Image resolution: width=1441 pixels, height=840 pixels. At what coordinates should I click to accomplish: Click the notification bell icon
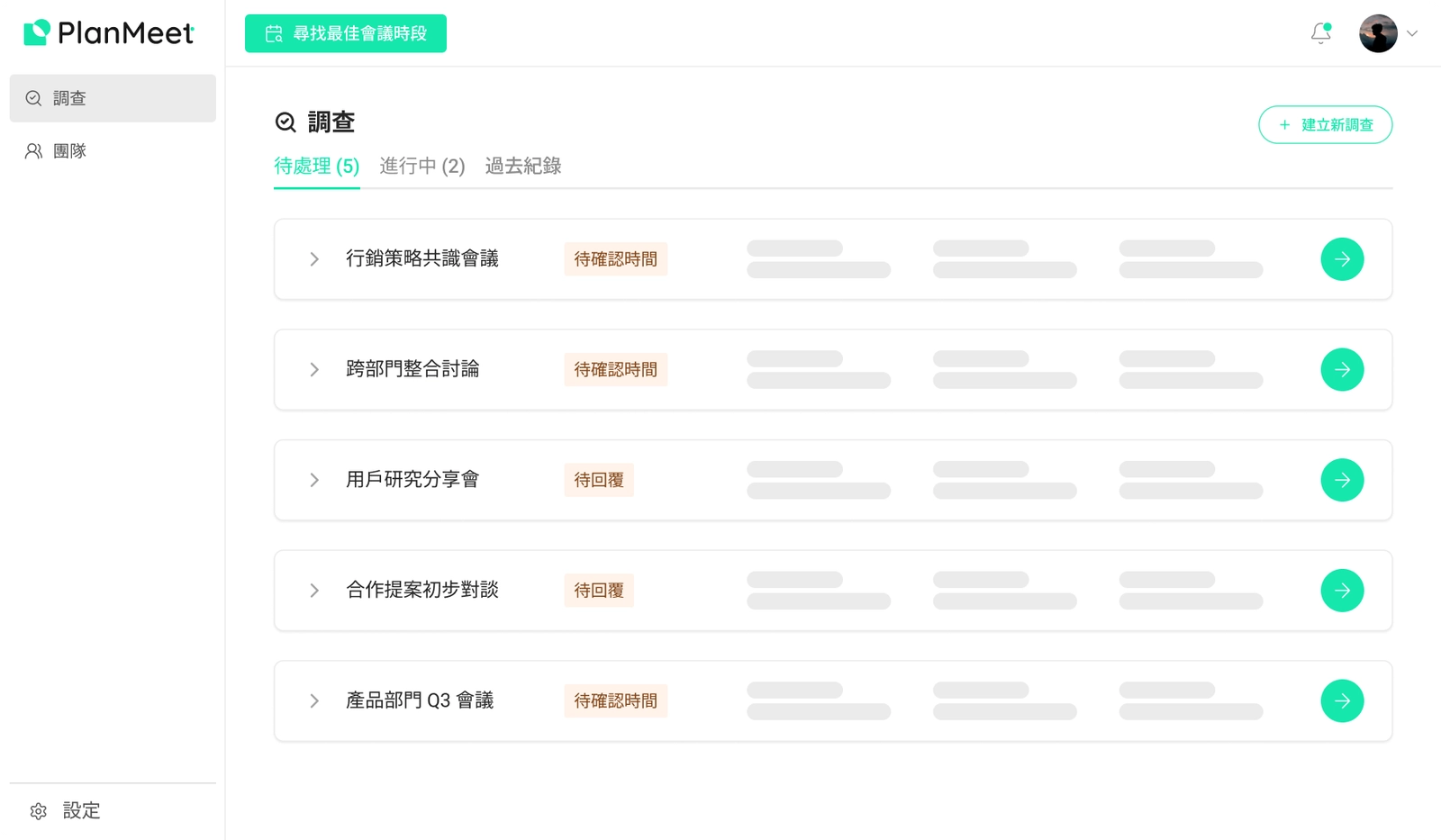tap(1320, 33)
